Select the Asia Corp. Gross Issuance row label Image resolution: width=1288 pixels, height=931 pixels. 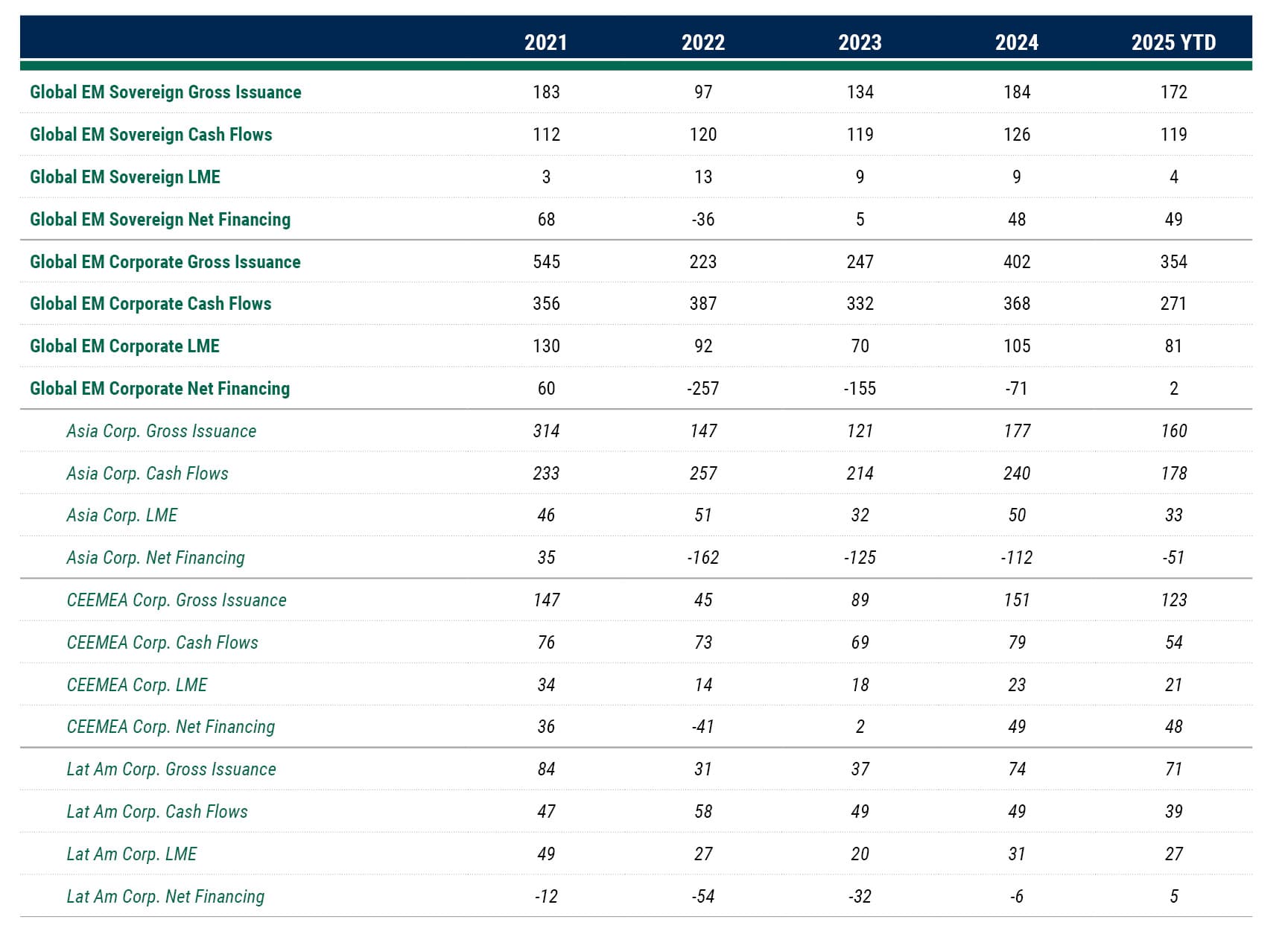point(161,430)
